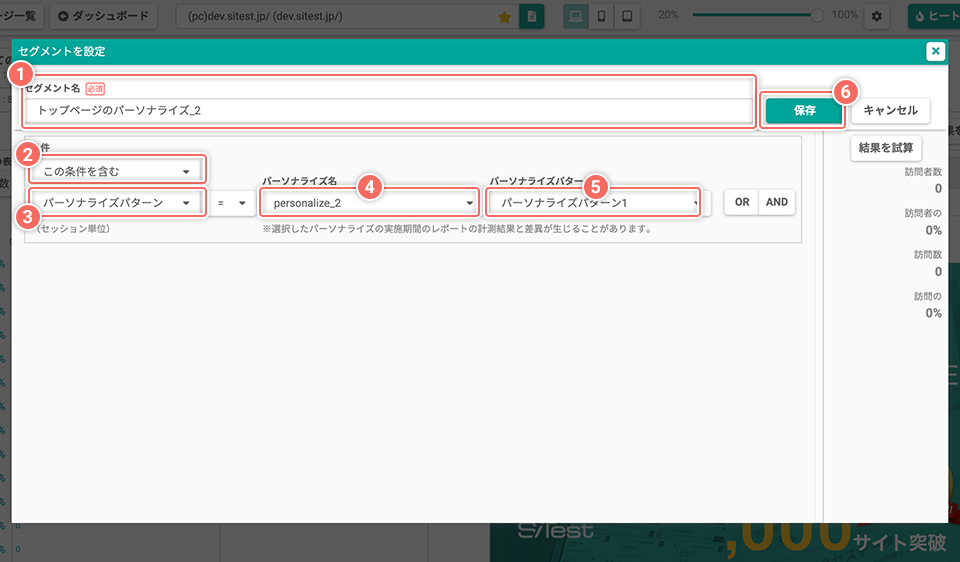
Task: Close the segment settings dialog
Action: pos(935,51)
